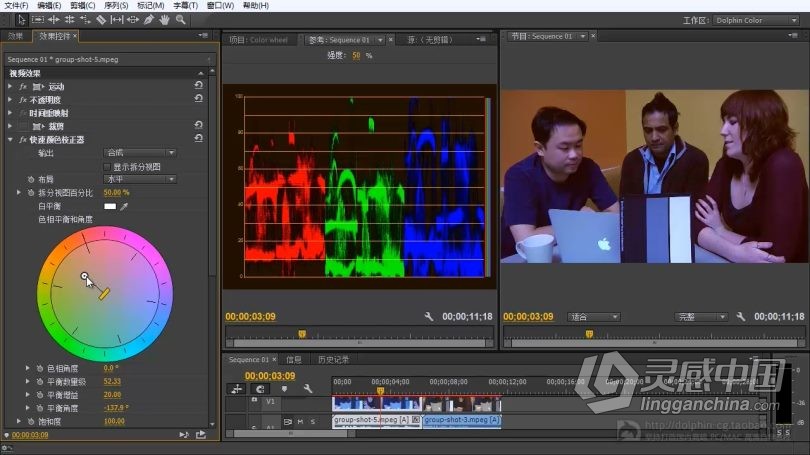Click play audio icon in effect controls footer
This screenshot has height=455, width=810.
coord(184,435)
